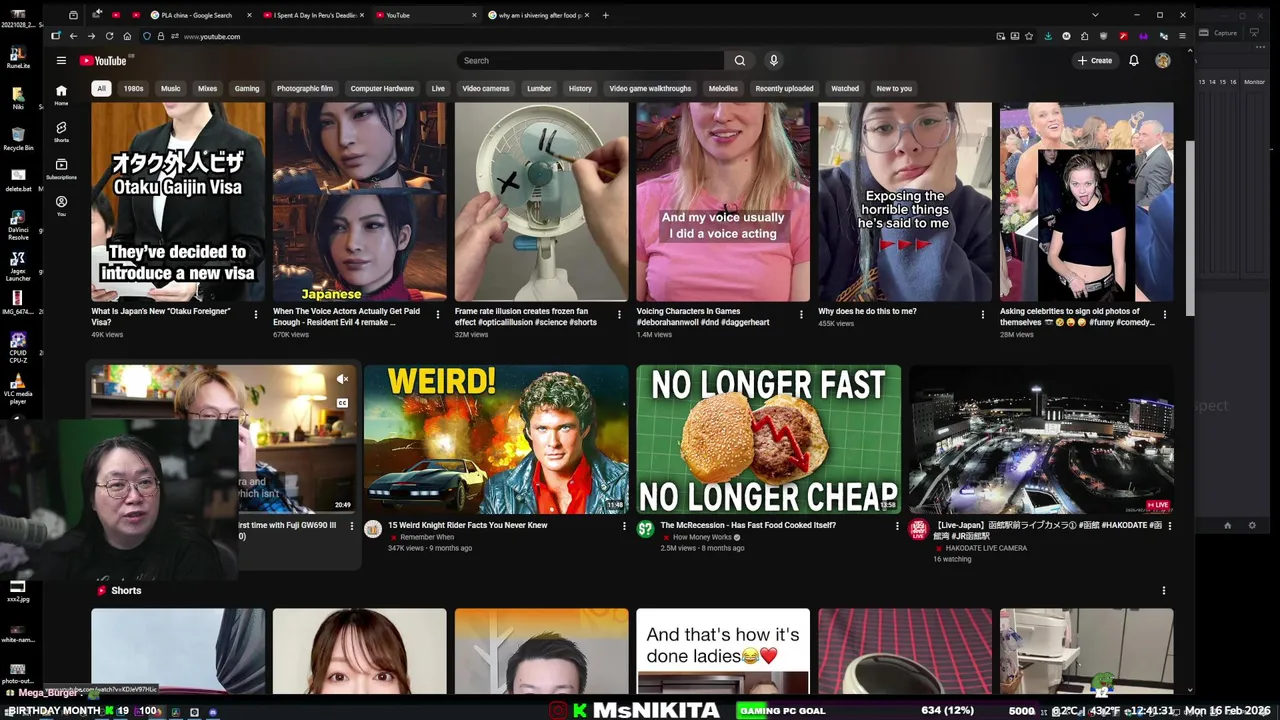Start voice search with the microphone icon
Screen dimensions: 1280x720
[773, 60]
